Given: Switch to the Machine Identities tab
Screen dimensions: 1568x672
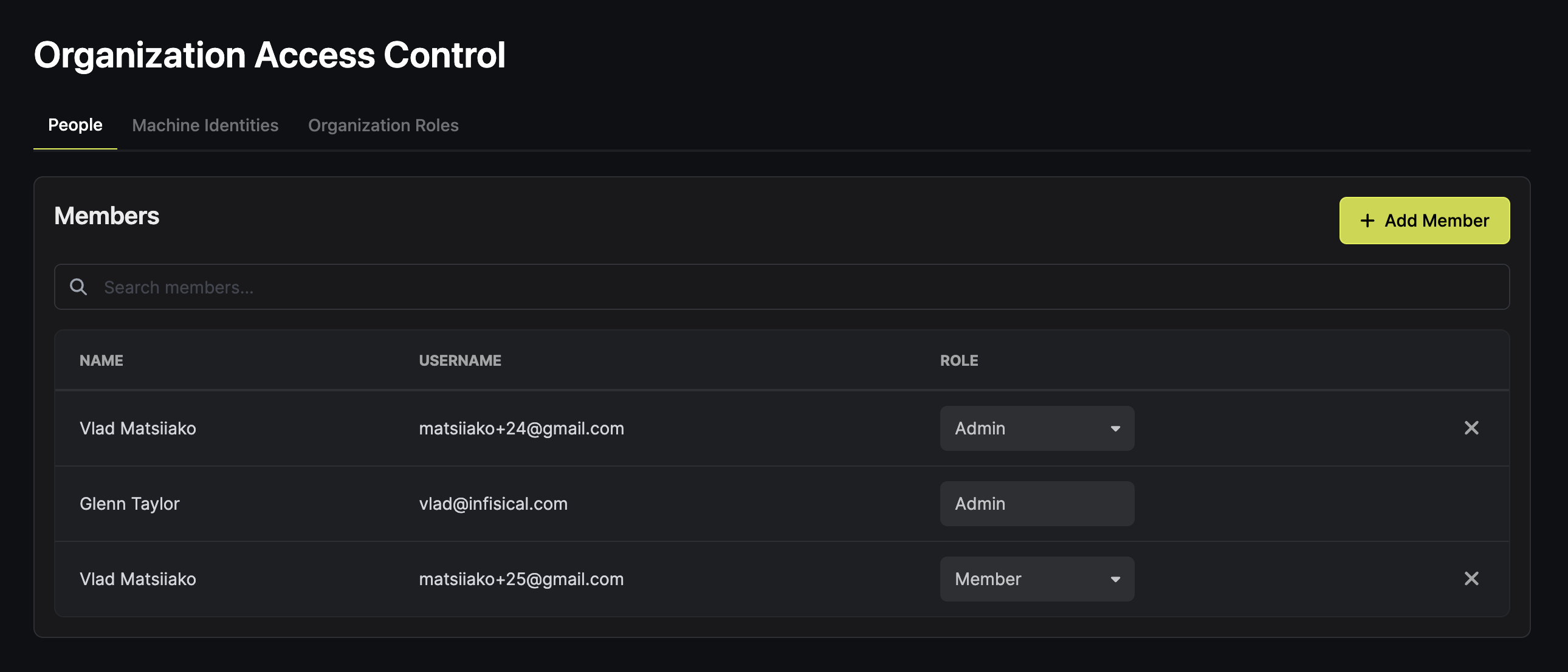Looking at the screenshot, I should pyautogui.click(x=205, y=125).
